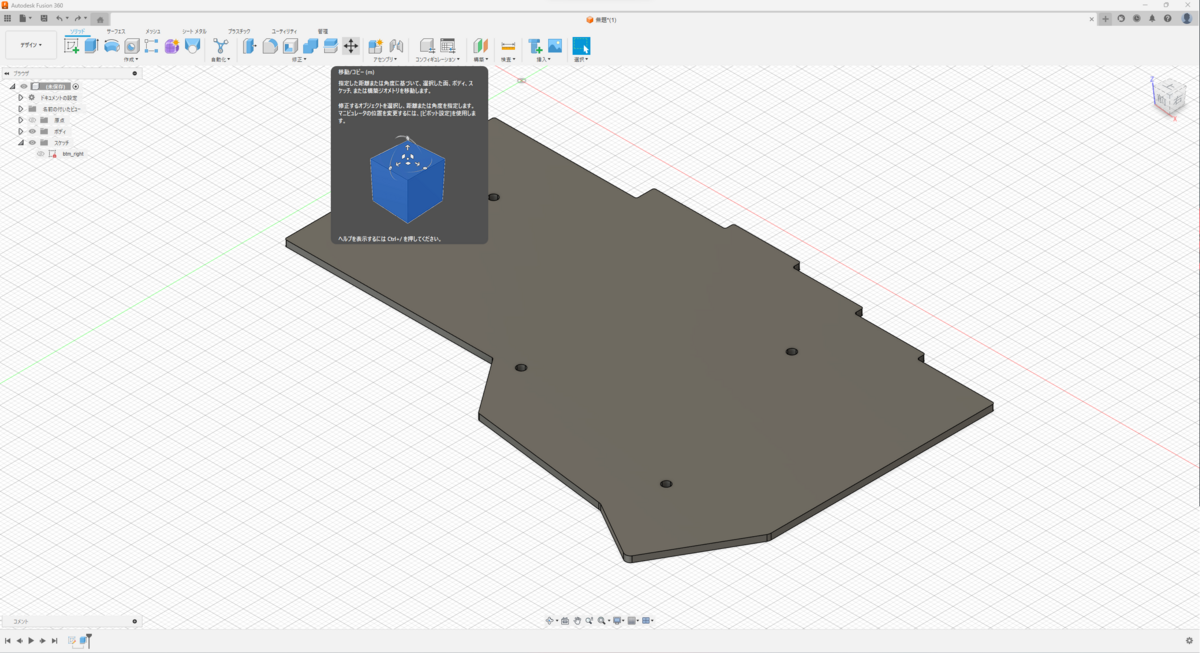This screenshot has height=653, width=1200.
Task: Click the Offset Plane construct icon
Action: point(480,45)
